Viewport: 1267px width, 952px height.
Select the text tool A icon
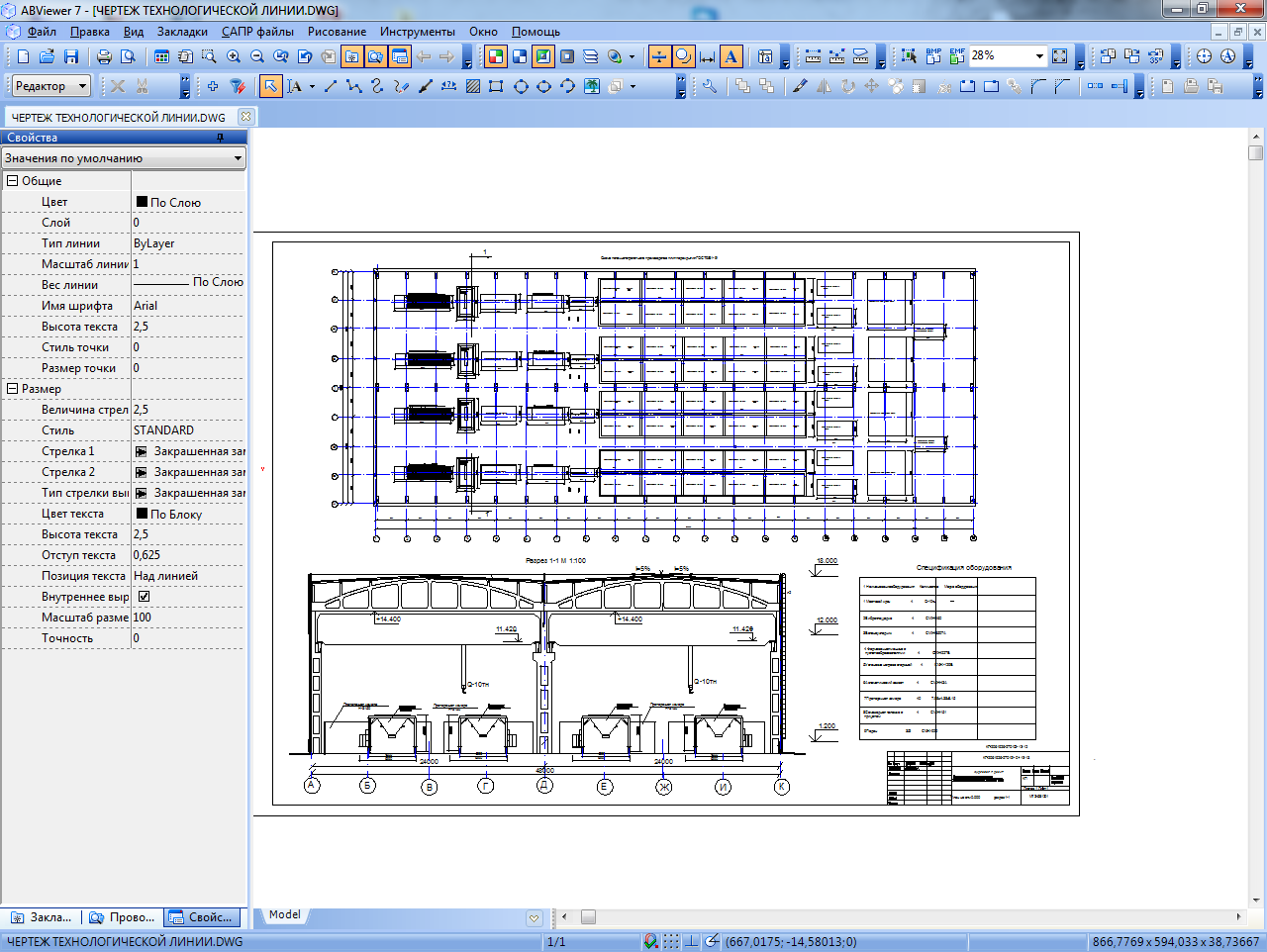(295, 86)
